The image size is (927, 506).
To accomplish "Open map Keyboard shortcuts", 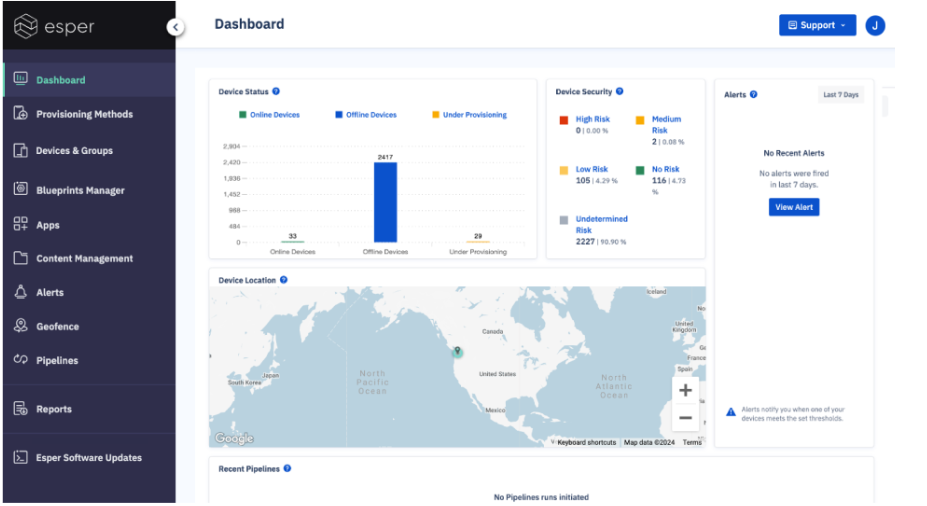I will 586,442.
